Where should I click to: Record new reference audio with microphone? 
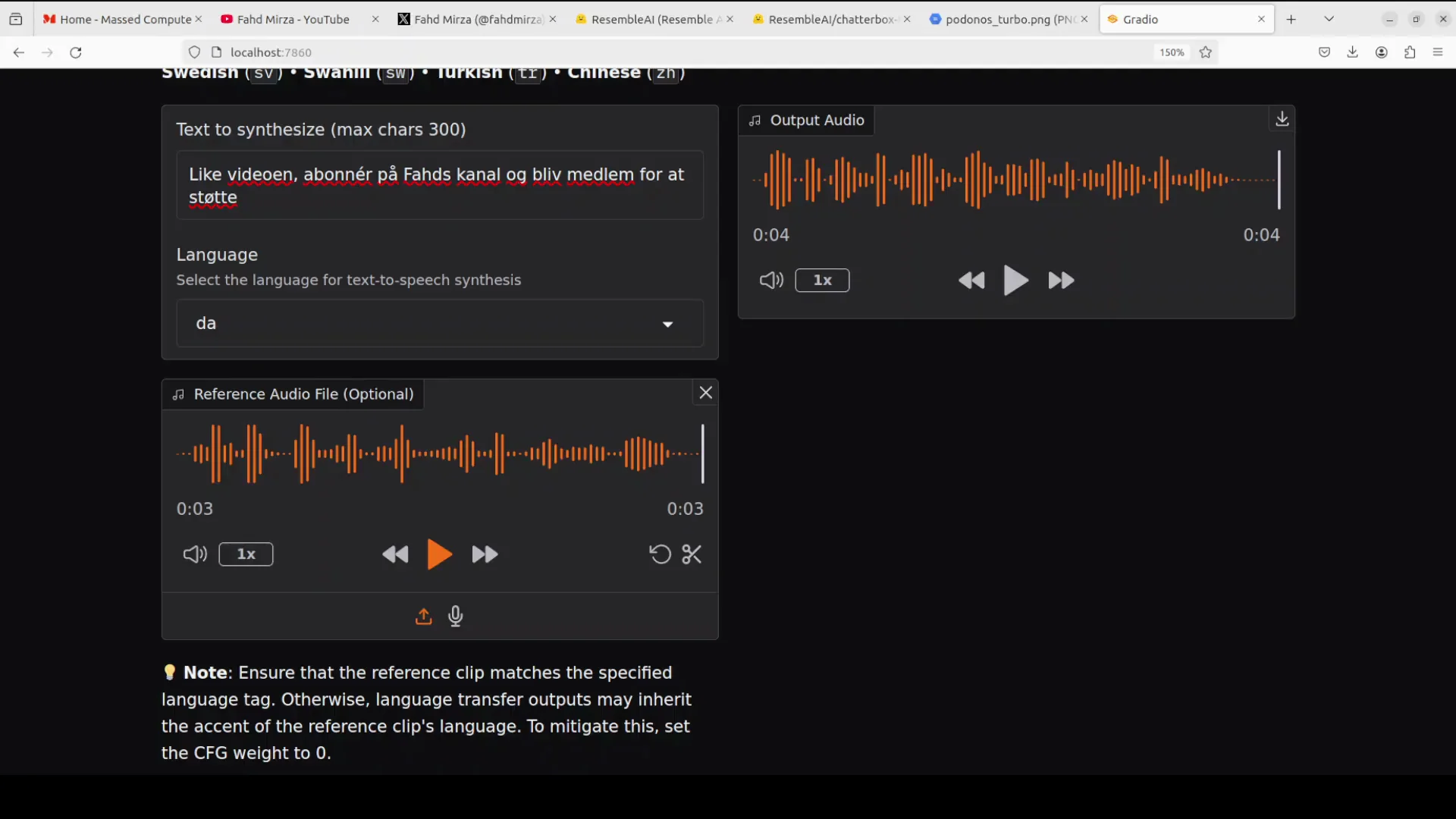pyautogui.click(x=455, y=617)
